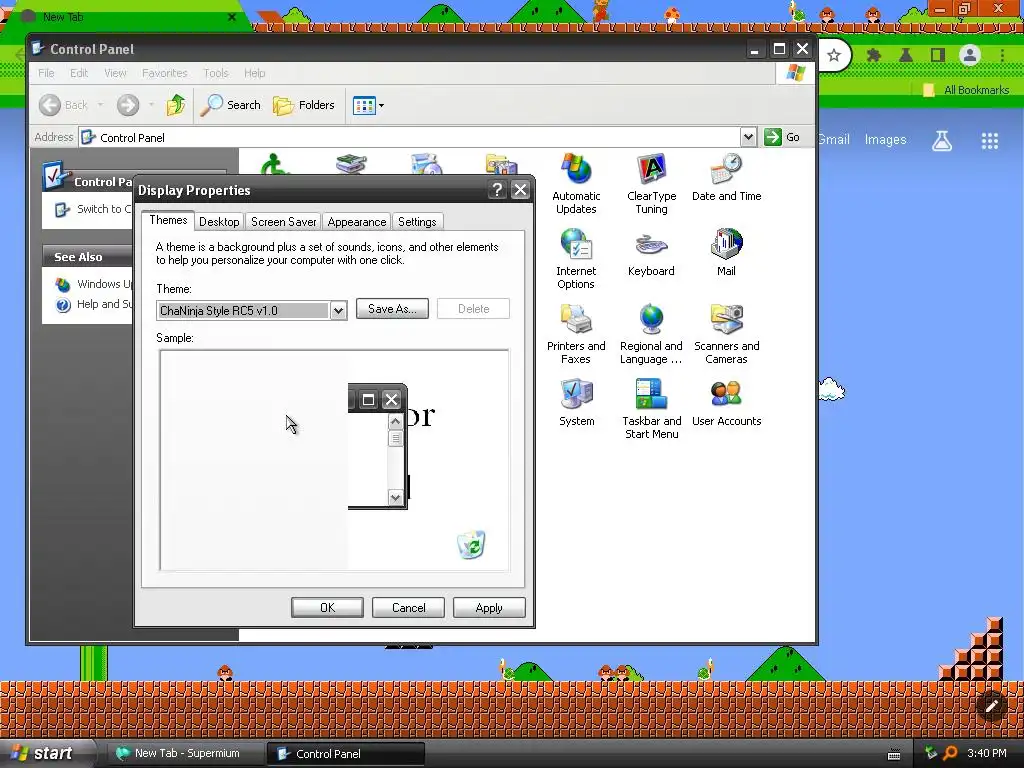The image size is (1024, 768).
Task: Open All Bookmarks folder
Action: [967, 90]
